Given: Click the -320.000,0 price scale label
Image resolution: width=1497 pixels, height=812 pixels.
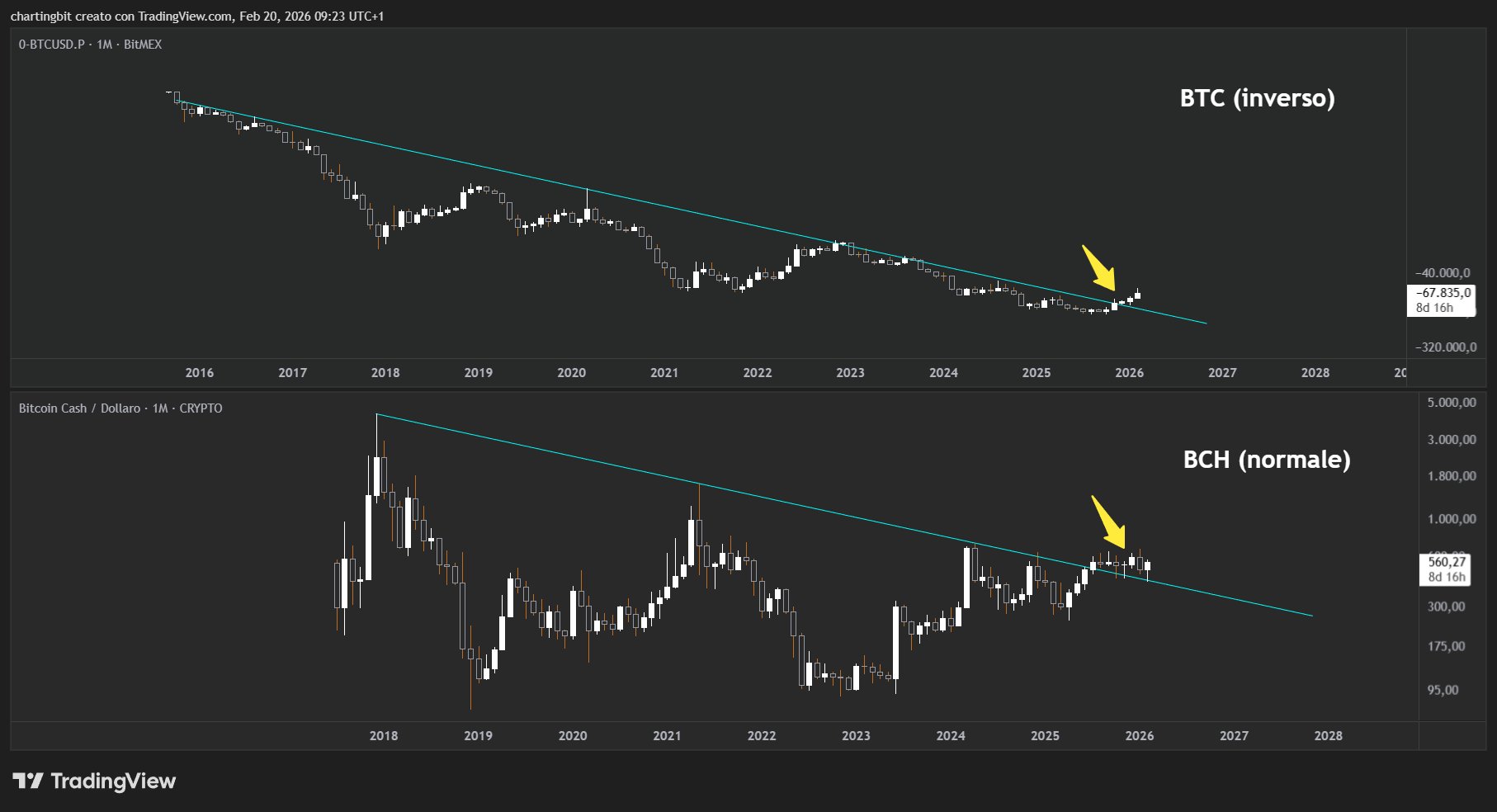Looking at the screenshot, I should [x=1445, y=347].
